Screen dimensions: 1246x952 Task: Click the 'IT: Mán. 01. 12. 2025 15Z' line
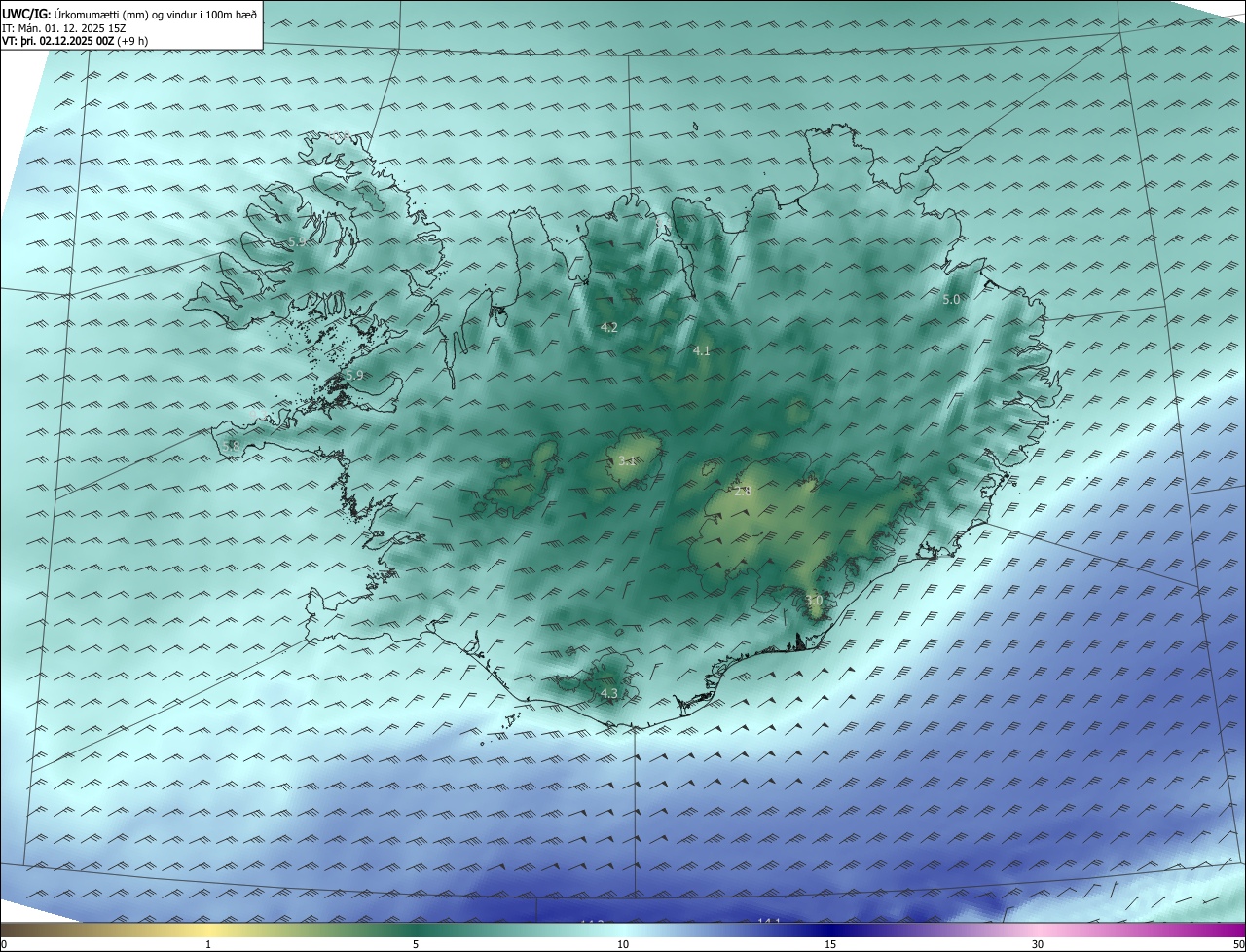tap(65, 27)
